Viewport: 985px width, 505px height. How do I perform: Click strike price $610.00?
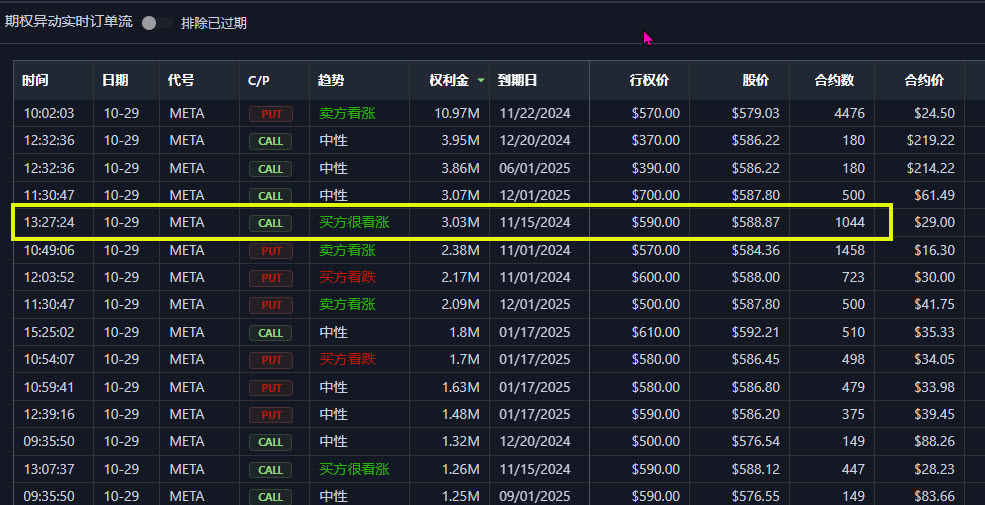coord(656,332)
